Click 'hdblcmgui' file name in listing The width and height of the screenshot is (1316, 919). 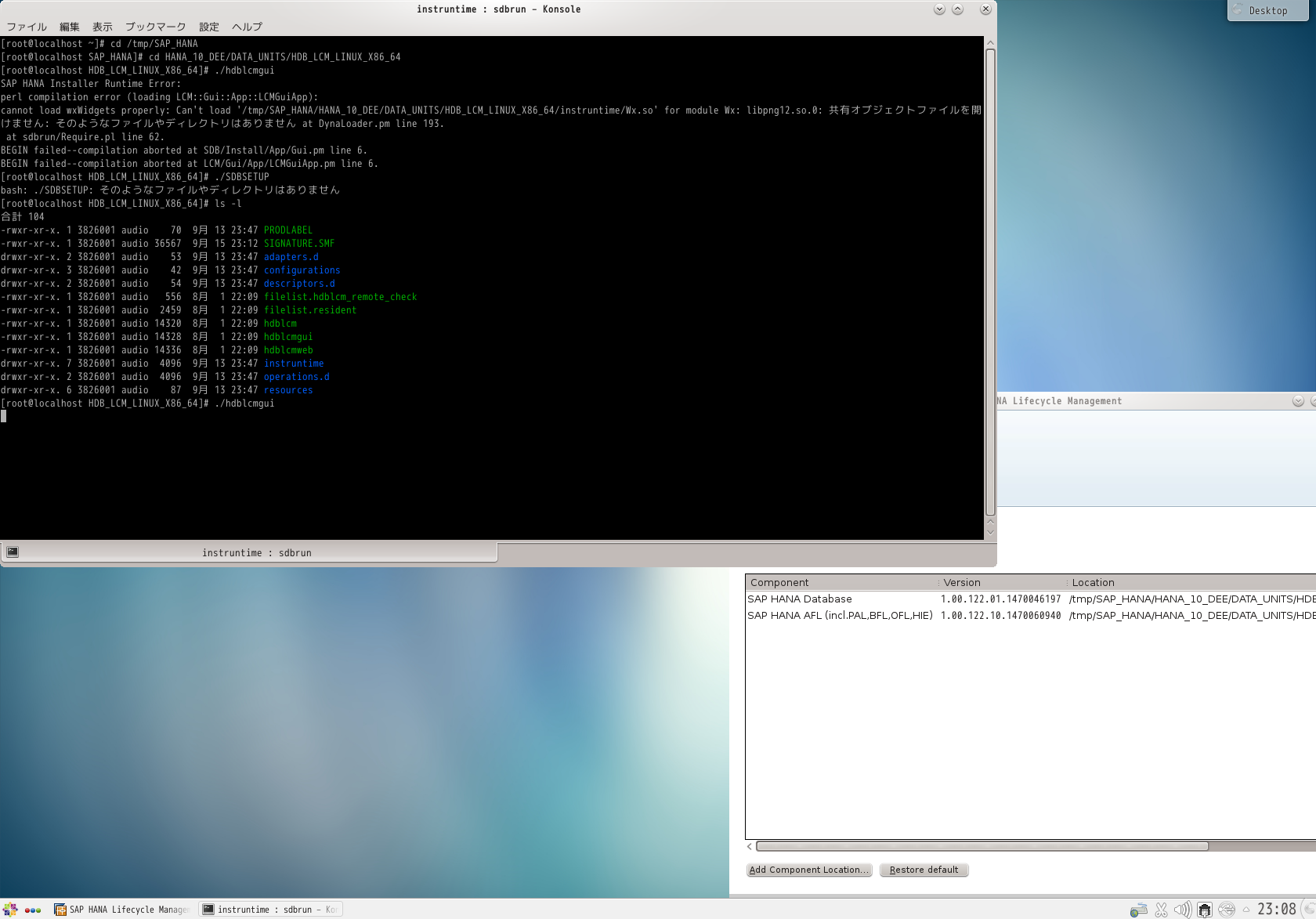pyautogui.click(x=288, y=337)
